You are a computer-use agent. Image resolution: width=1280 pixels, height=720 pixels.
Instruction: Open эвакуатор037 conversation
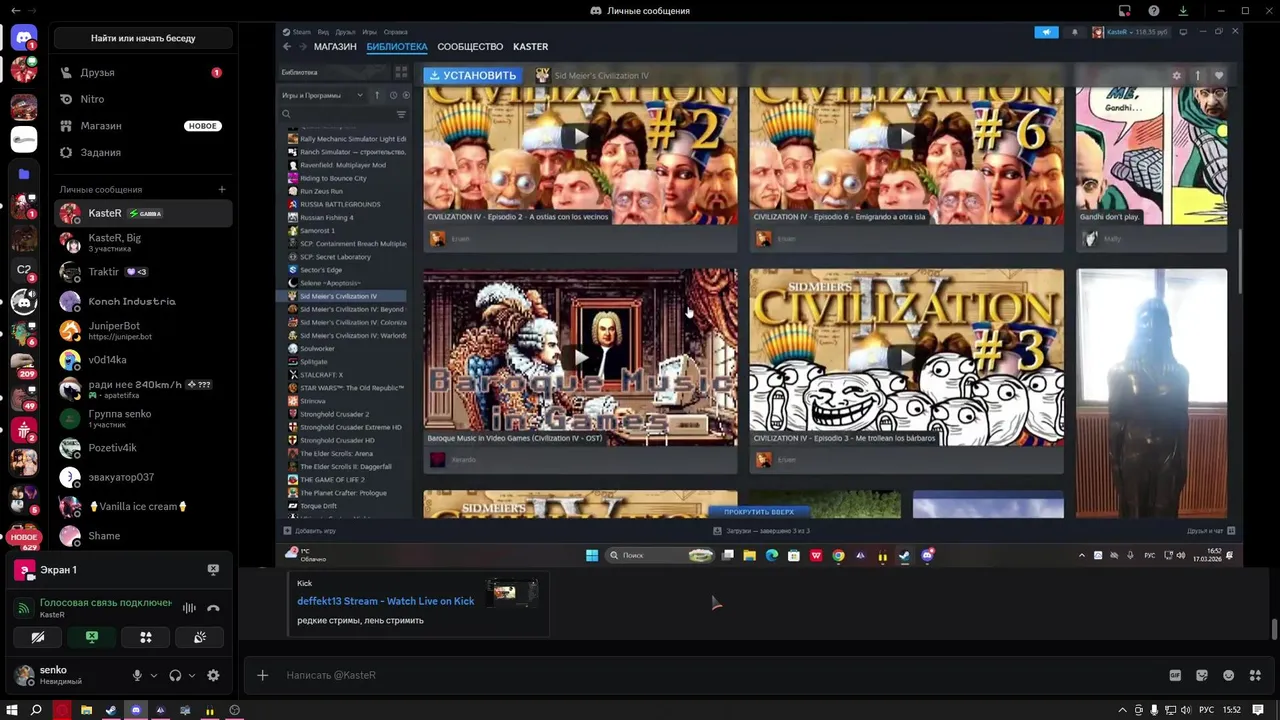[x=143, y=477]
